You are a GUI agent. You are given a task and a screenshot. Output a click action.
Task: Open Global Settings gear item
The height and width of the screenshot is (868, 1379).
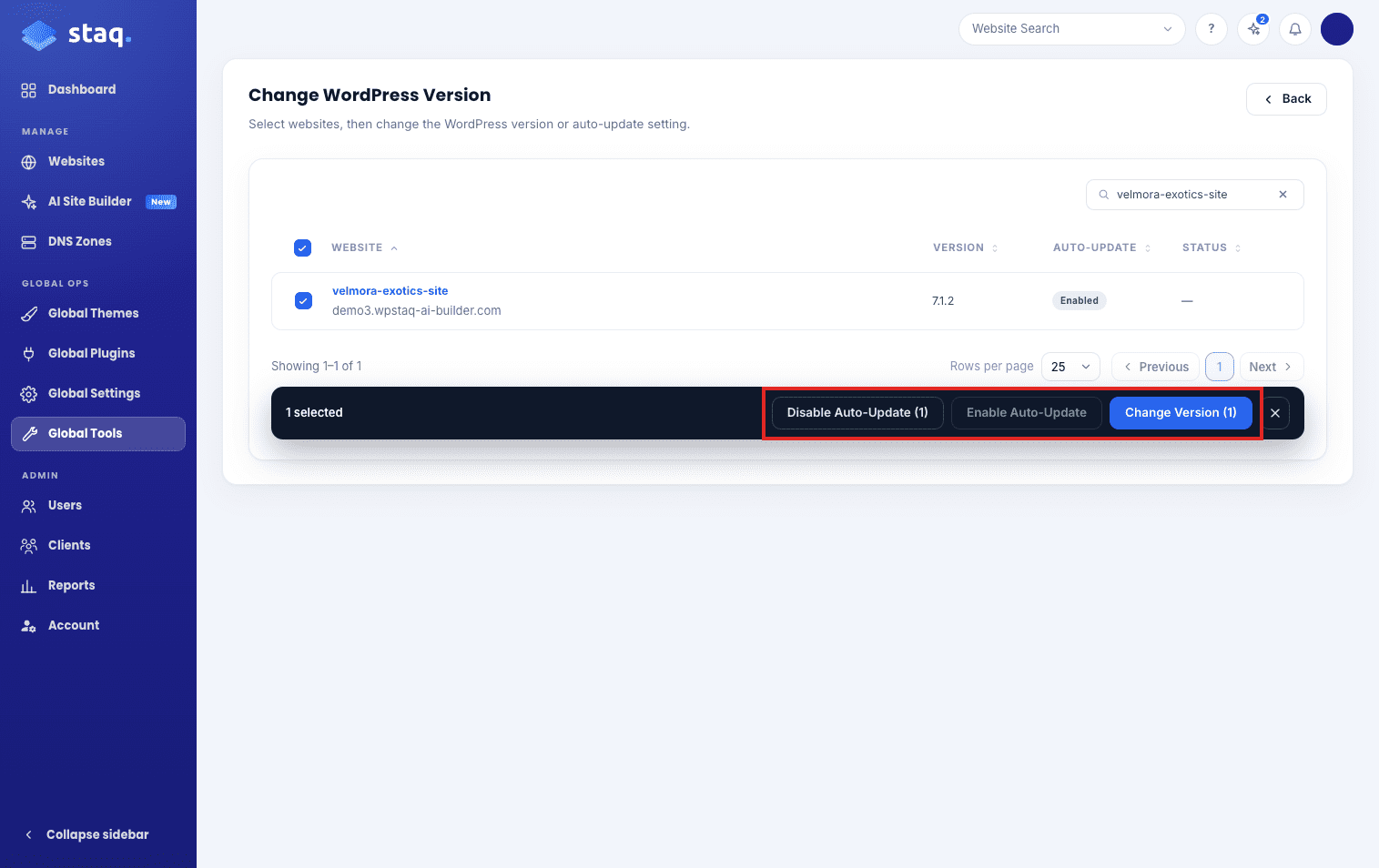[98, 393]
